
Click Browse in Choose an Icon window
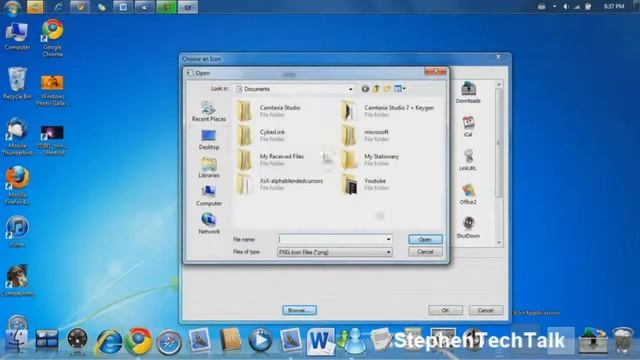coord(299,310)
